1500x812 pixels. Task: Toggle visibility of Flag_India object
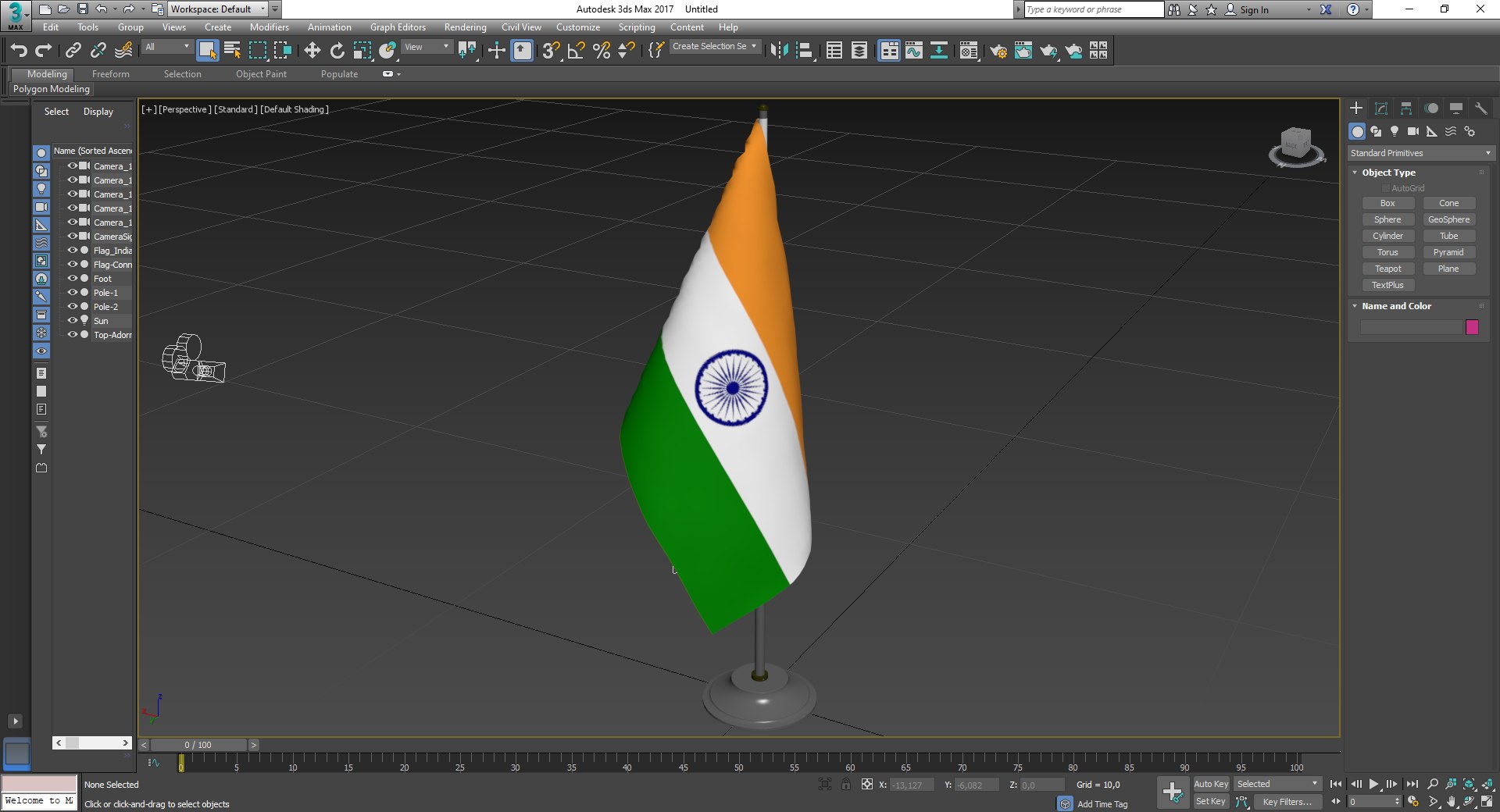72,251
